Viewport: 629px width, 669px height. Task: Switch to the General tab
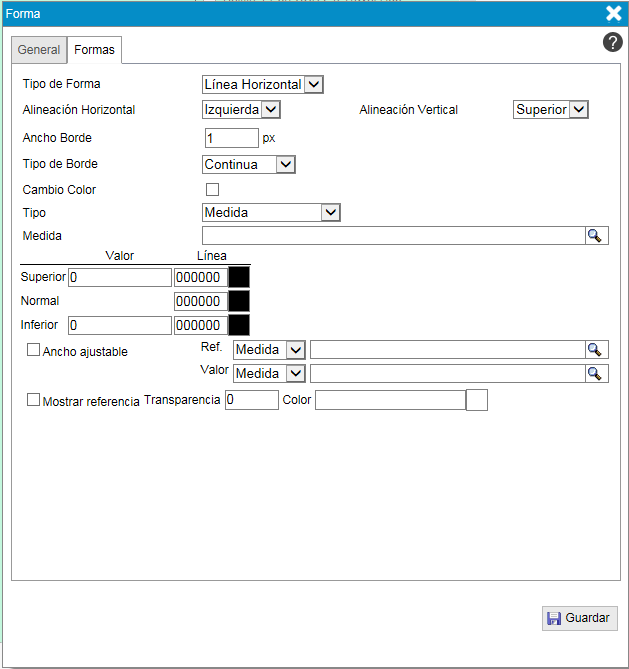click(x=39, y=50)
